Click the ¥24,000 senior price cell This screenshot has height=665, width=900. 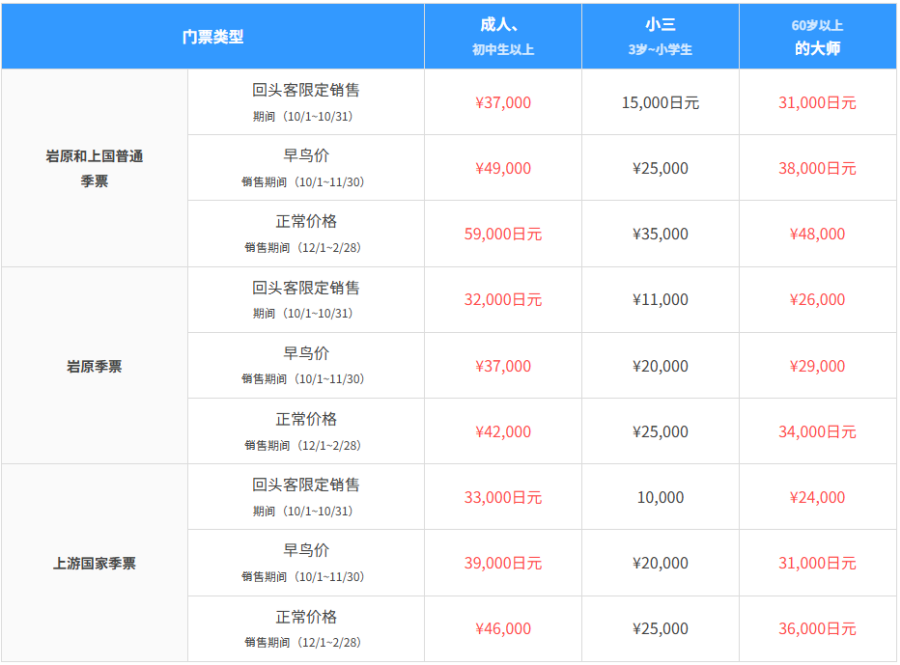817,498
